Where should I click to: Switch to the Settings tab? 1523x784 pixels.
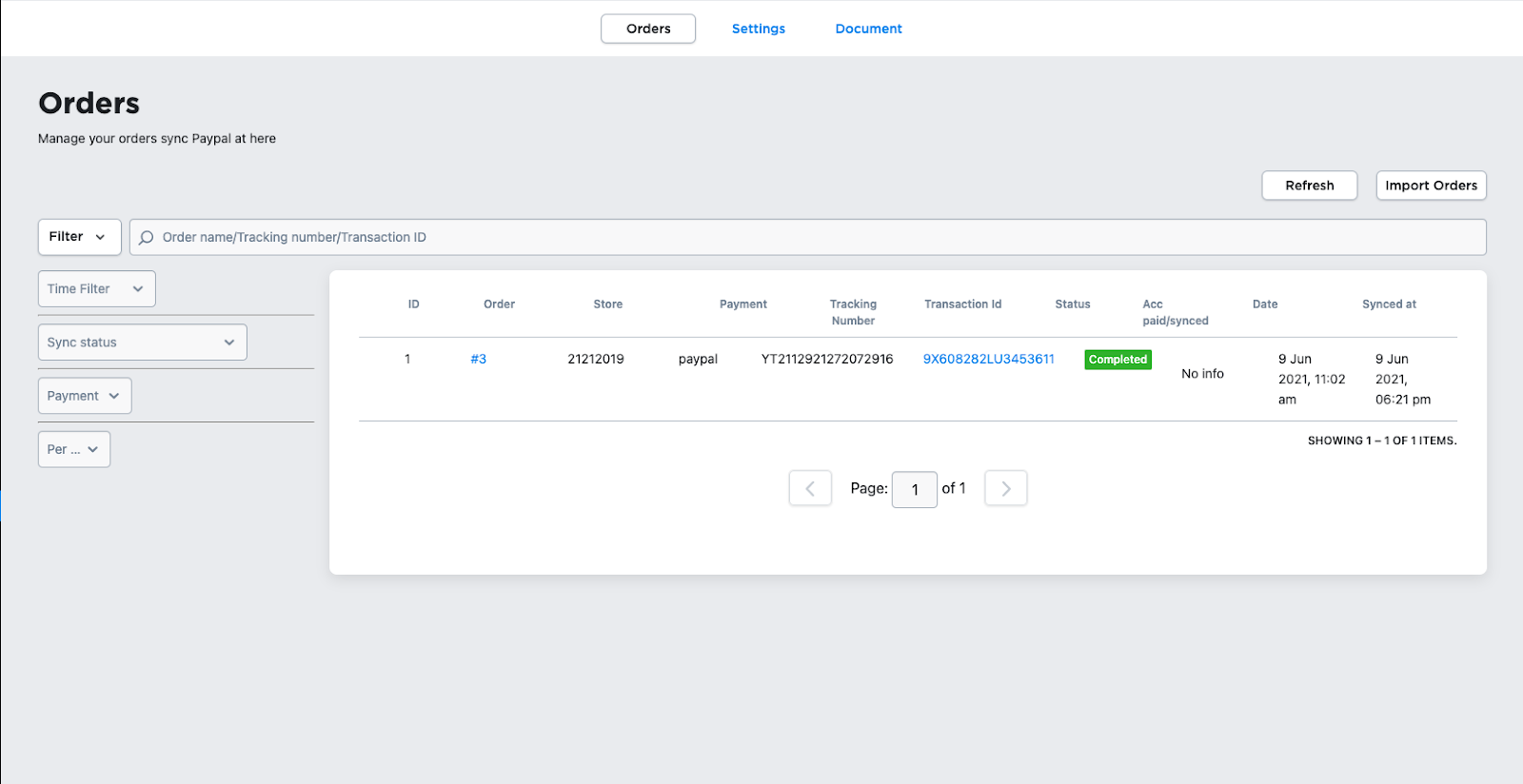(x=759, y=29)
